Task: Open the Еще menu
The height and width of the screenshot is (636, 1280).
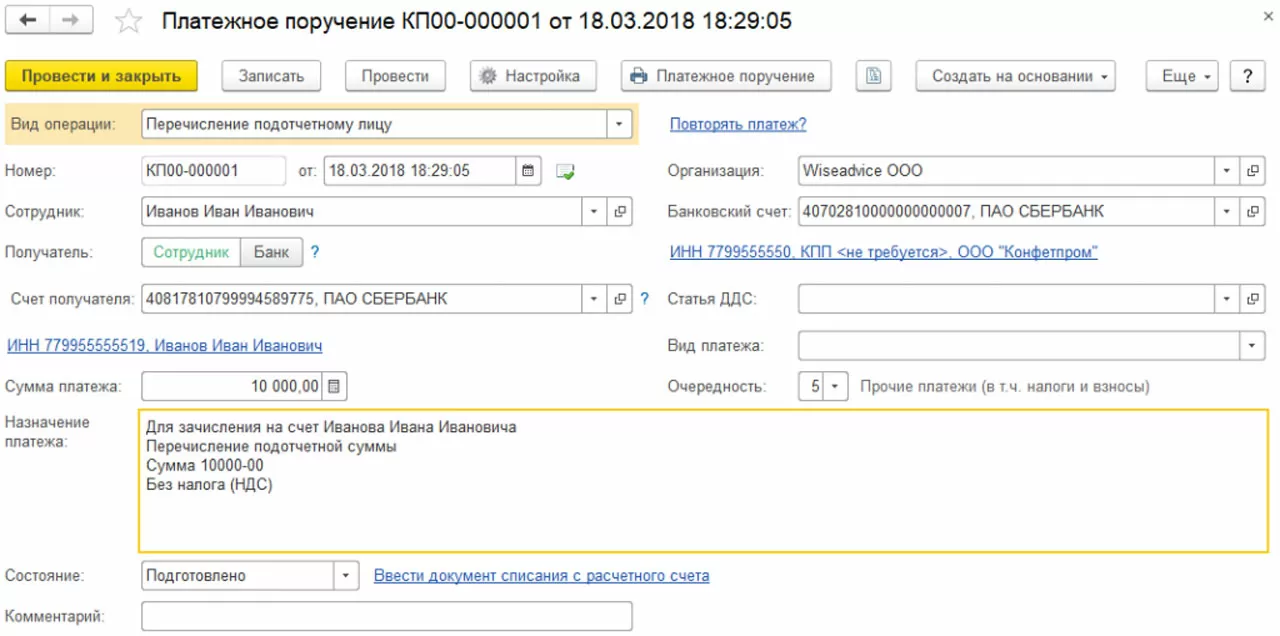Action: click(x=1186, y=76)
